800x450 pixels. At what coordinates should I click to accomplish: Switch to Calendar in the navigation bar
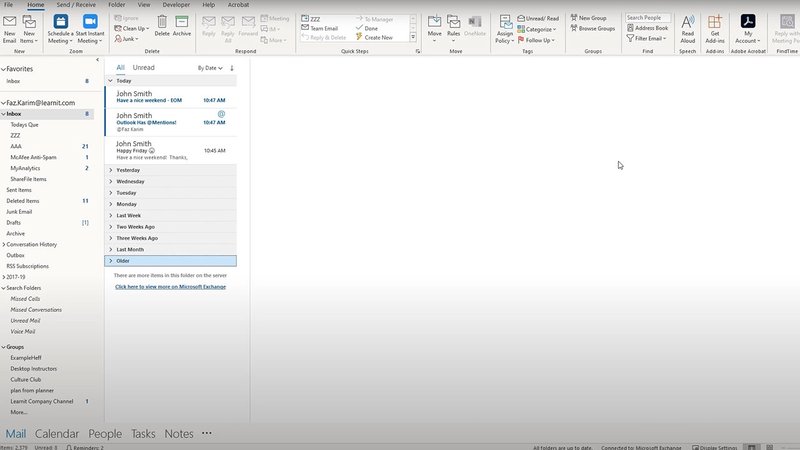click(x=56, y=434)
